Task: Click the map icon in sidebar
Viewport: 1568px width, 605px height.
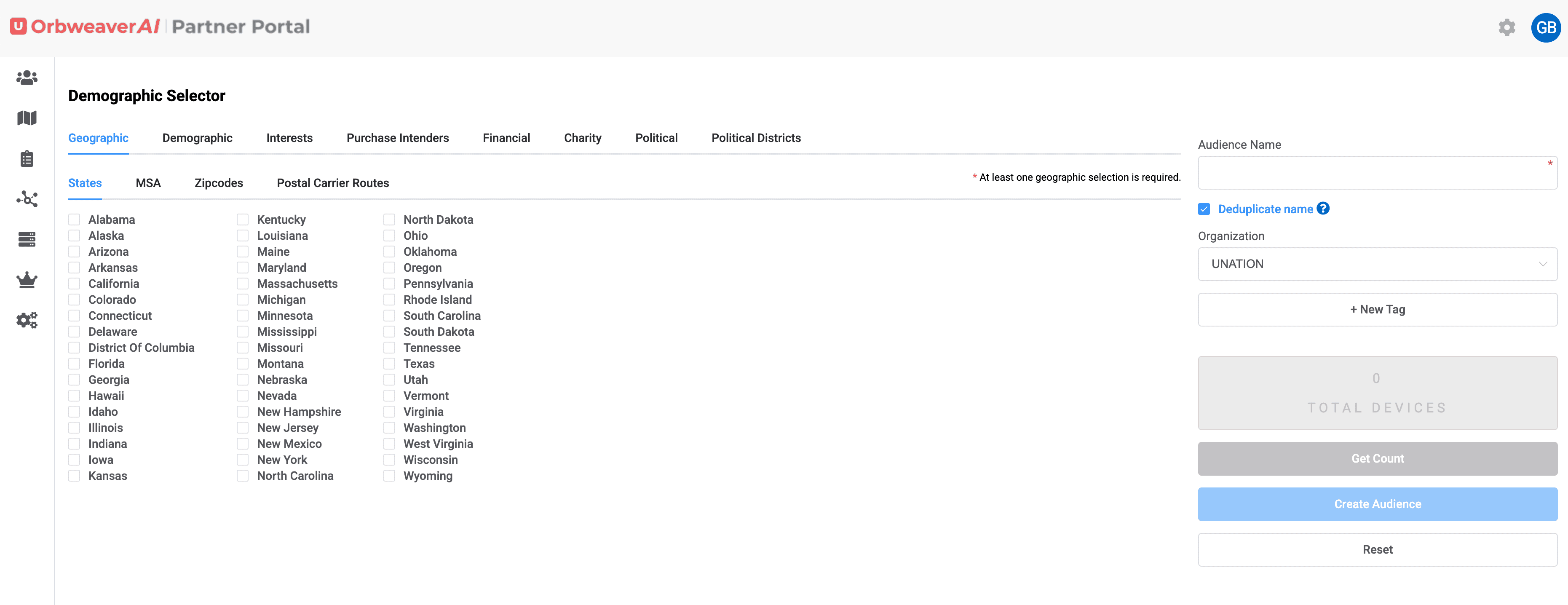Action: (x=27, y=118)
